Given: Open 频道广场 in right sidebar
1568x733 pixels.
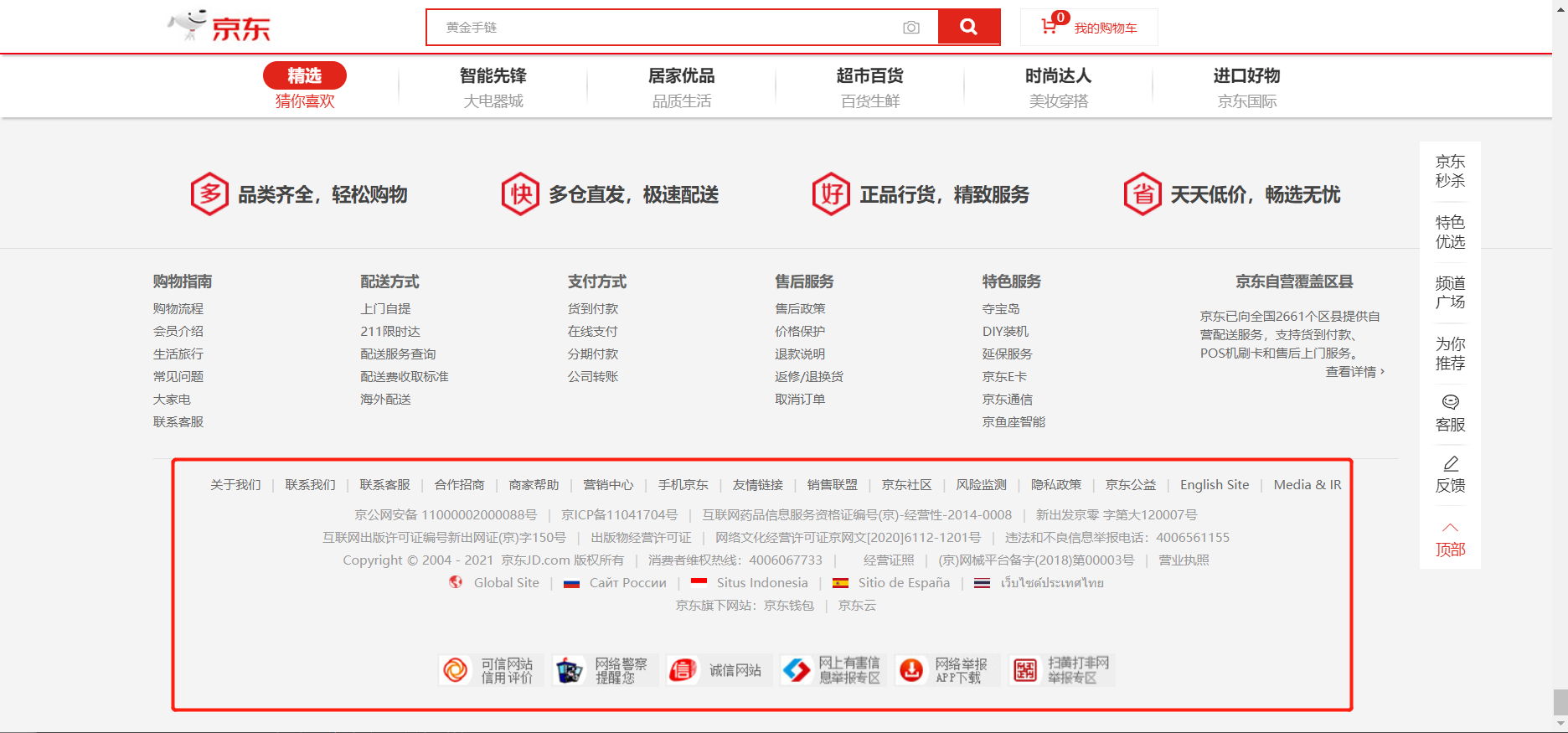Looking at the screenshot, I should pyautogui.click(x=1451, y=292).
